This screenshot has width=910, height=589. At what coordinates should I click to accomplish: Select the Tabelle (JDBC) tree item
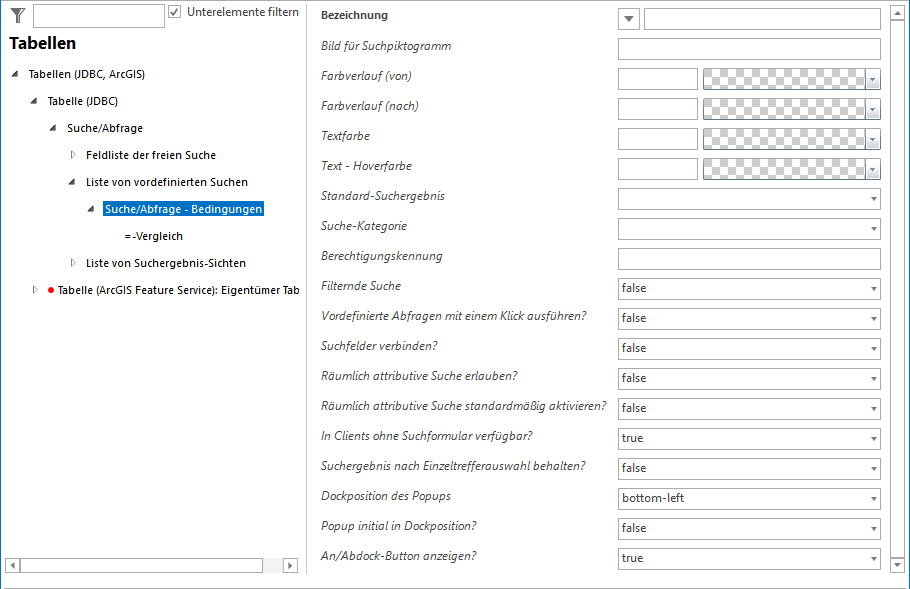coord(85,101)
